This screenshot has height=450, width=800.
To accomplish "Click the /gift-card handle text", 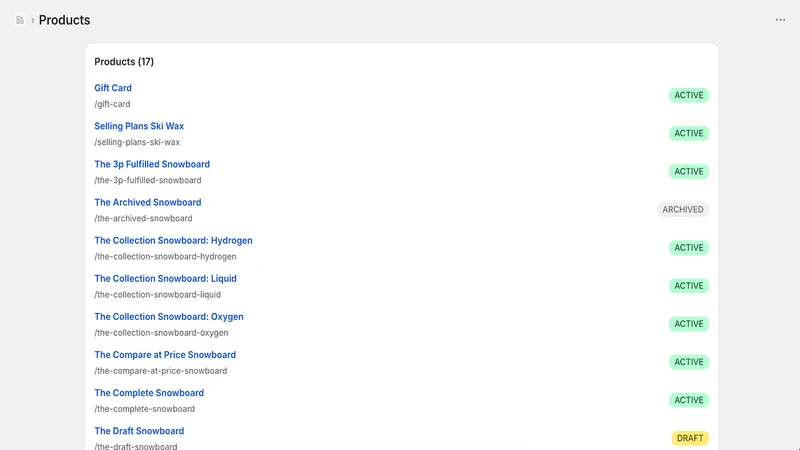I will tap(112, 104).
